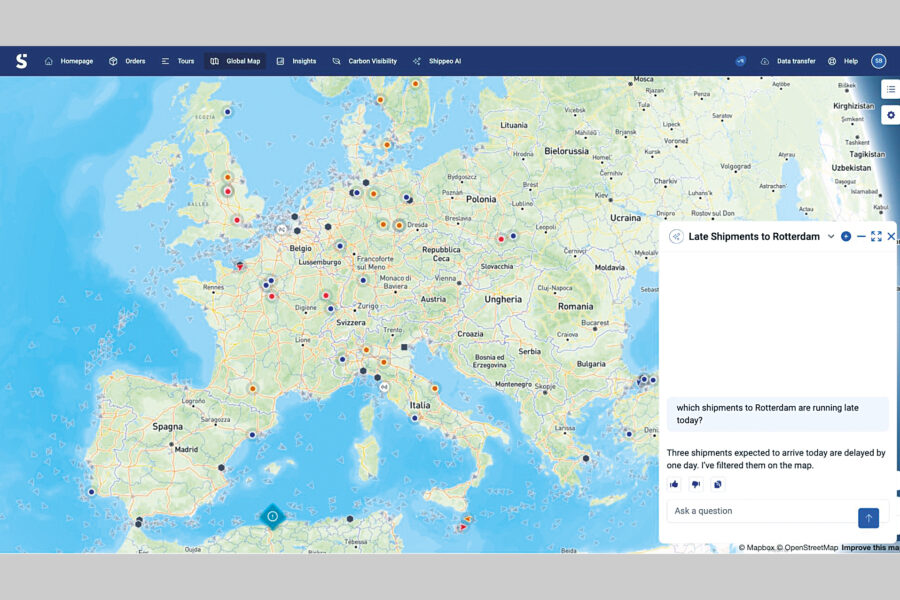Click the Shippeo logo in the navbar
The height and width of the screenshot is (600, 900).
click(x=21, y=61)
